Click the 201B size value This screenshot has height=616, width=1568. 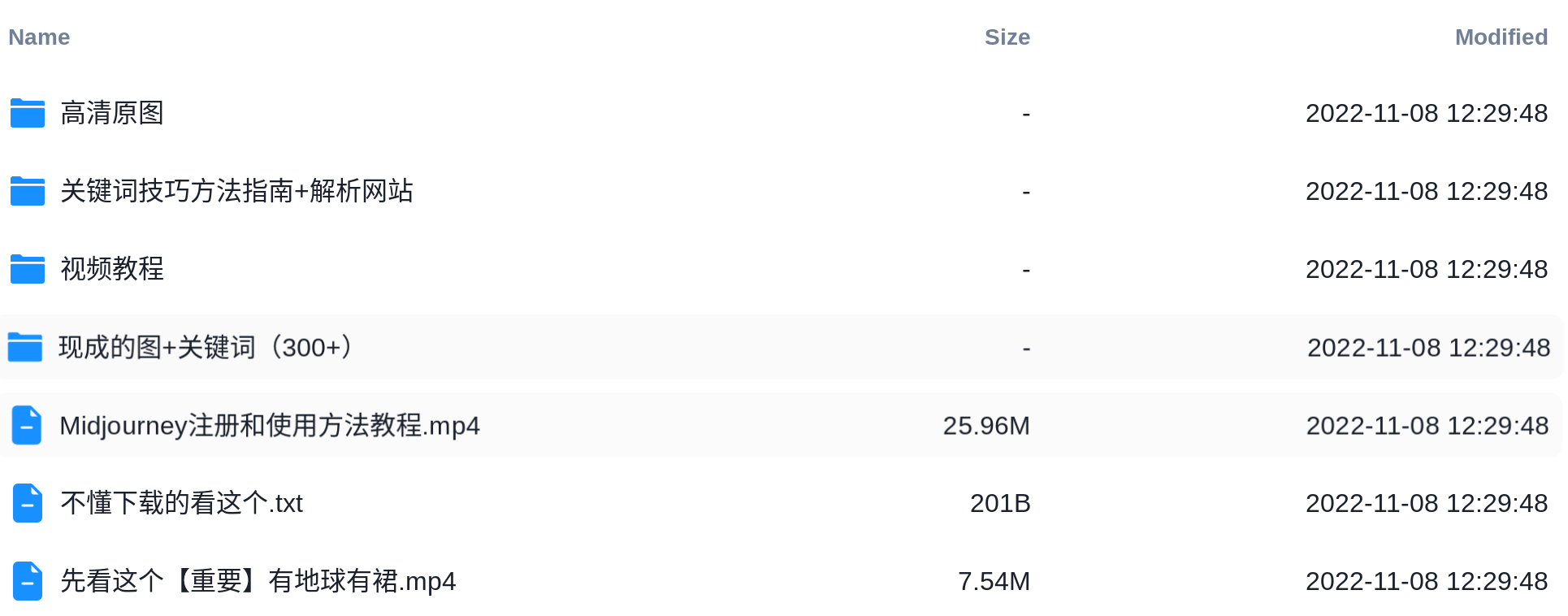[1000, 503]
